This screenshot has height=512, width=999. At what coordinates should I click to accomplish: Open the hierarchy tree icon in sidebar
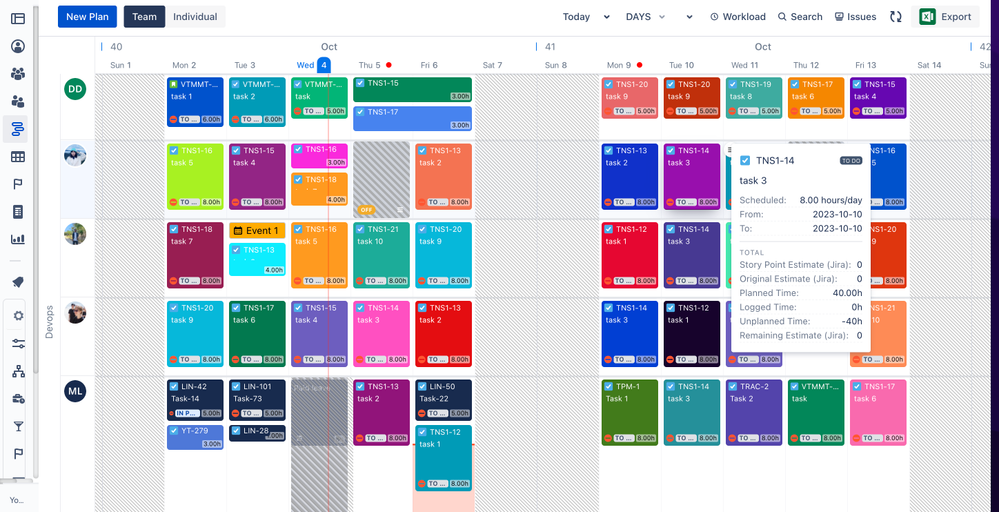point(18,372)
